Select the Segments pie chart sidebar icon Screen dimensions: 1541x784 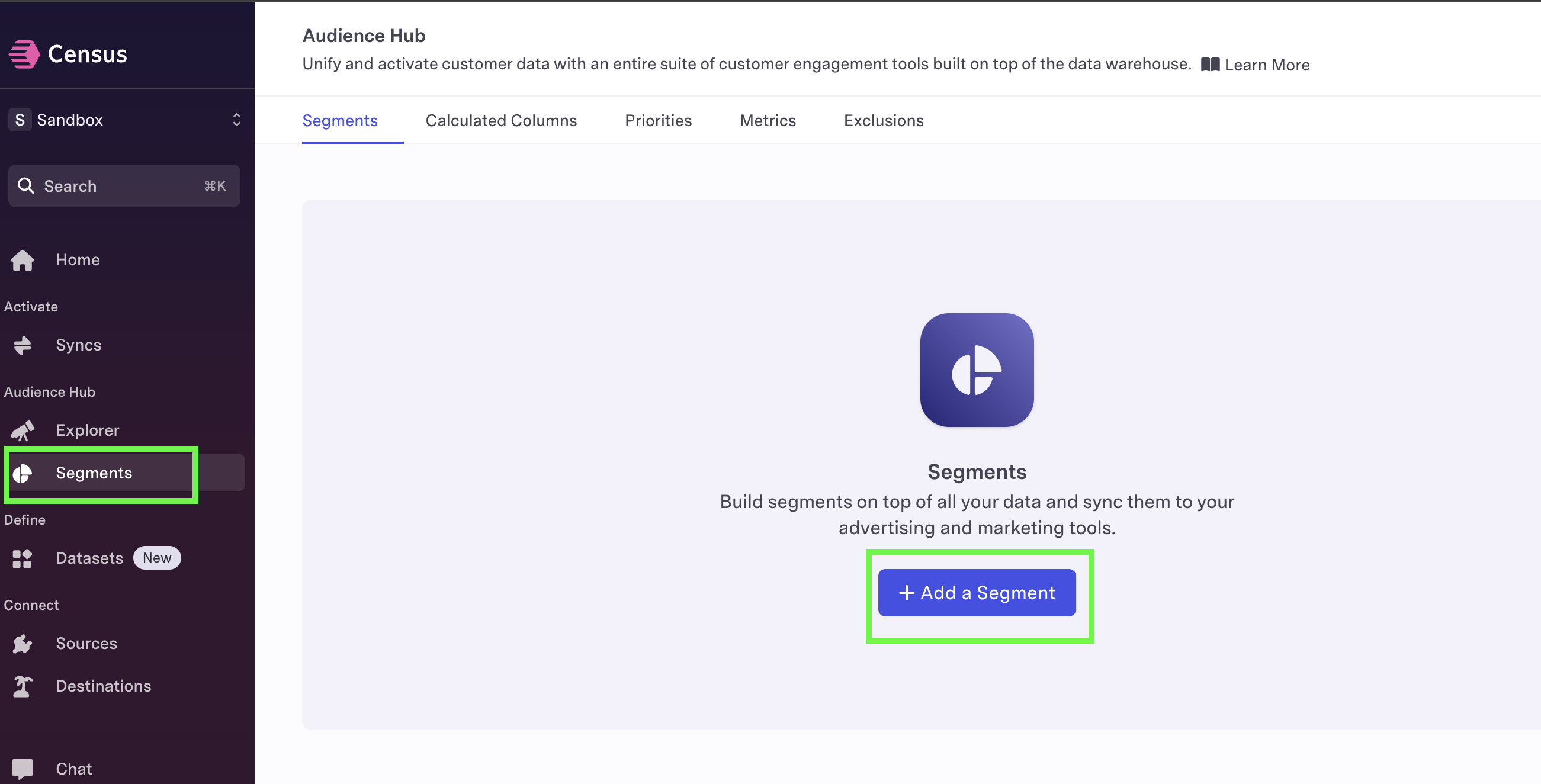coord(23,473)
